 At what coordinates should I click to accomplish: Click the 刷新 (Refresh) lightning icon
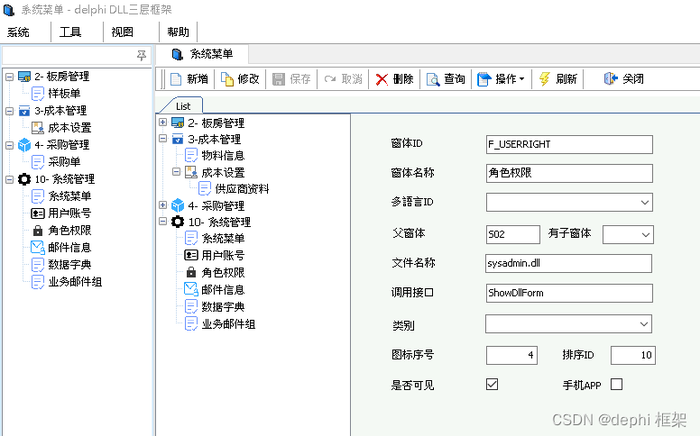(544, 79)
